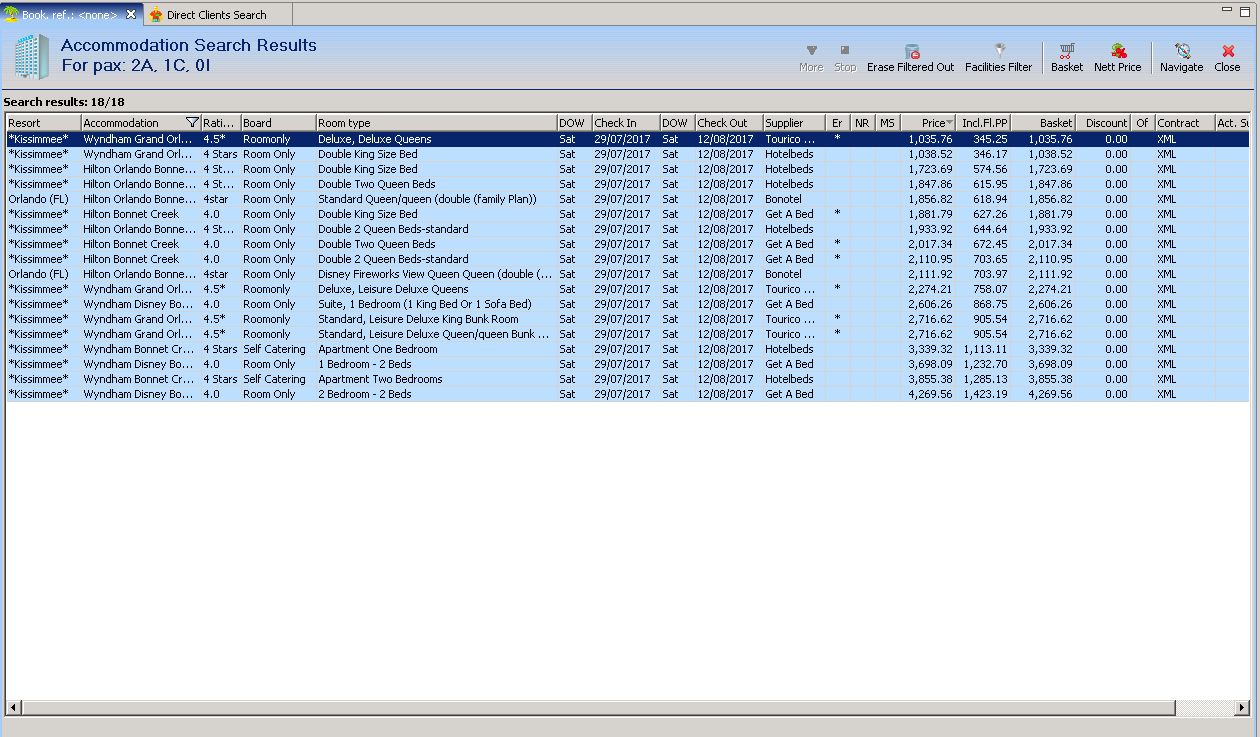The height and width of the screenshot is (737, 1260).
Task: Click price cell 1,723.69
Action: (x=930, y=169)
